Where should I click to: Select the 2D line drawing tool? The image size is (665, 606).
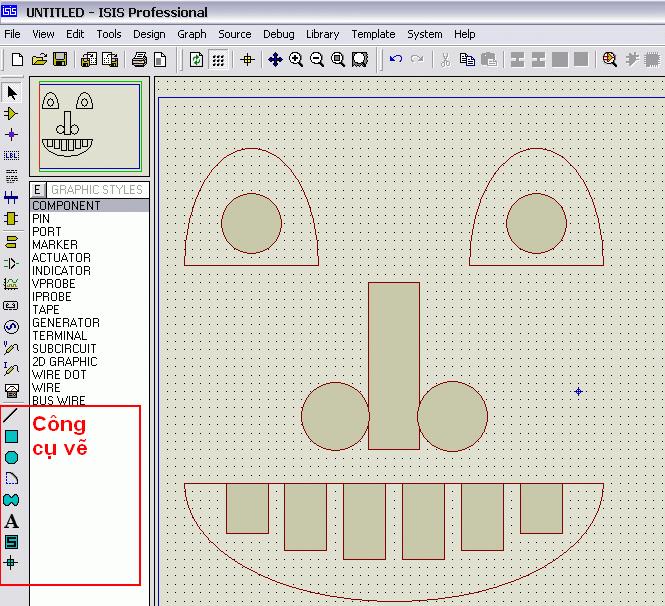[x=11, y=415]
